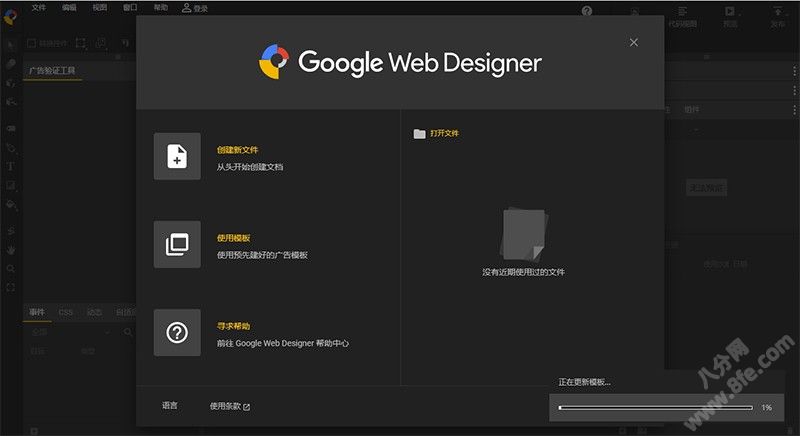
Task: Click the no recent files placeholder thumbnail
Action: [523, 235]
